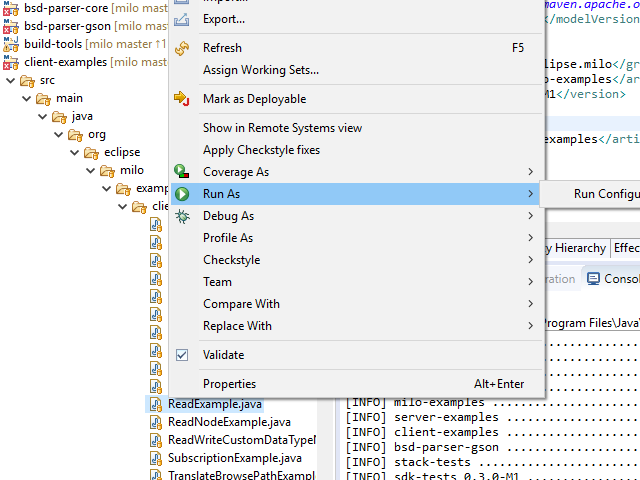
Task: Click the Refresh icon in context menu
Action: pyautogui.click(x=182, y=48)
